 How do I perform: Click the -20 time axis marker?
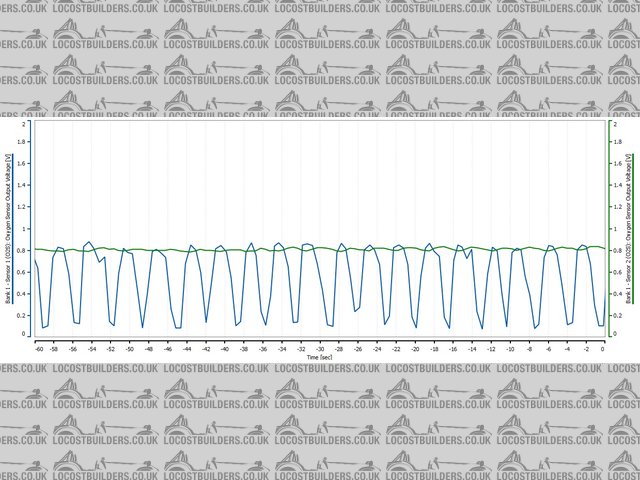[x=415, y=349]
